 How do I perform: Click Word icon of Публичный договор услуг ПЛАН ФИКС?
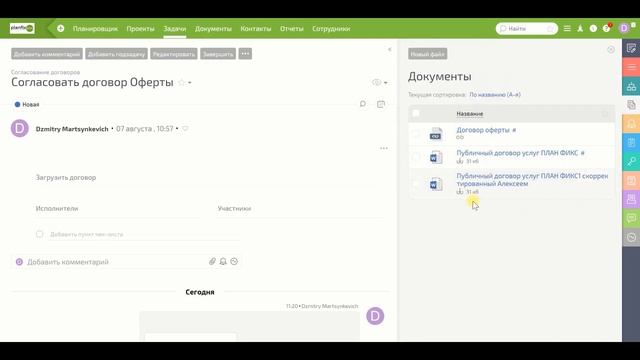click(436, 157)
